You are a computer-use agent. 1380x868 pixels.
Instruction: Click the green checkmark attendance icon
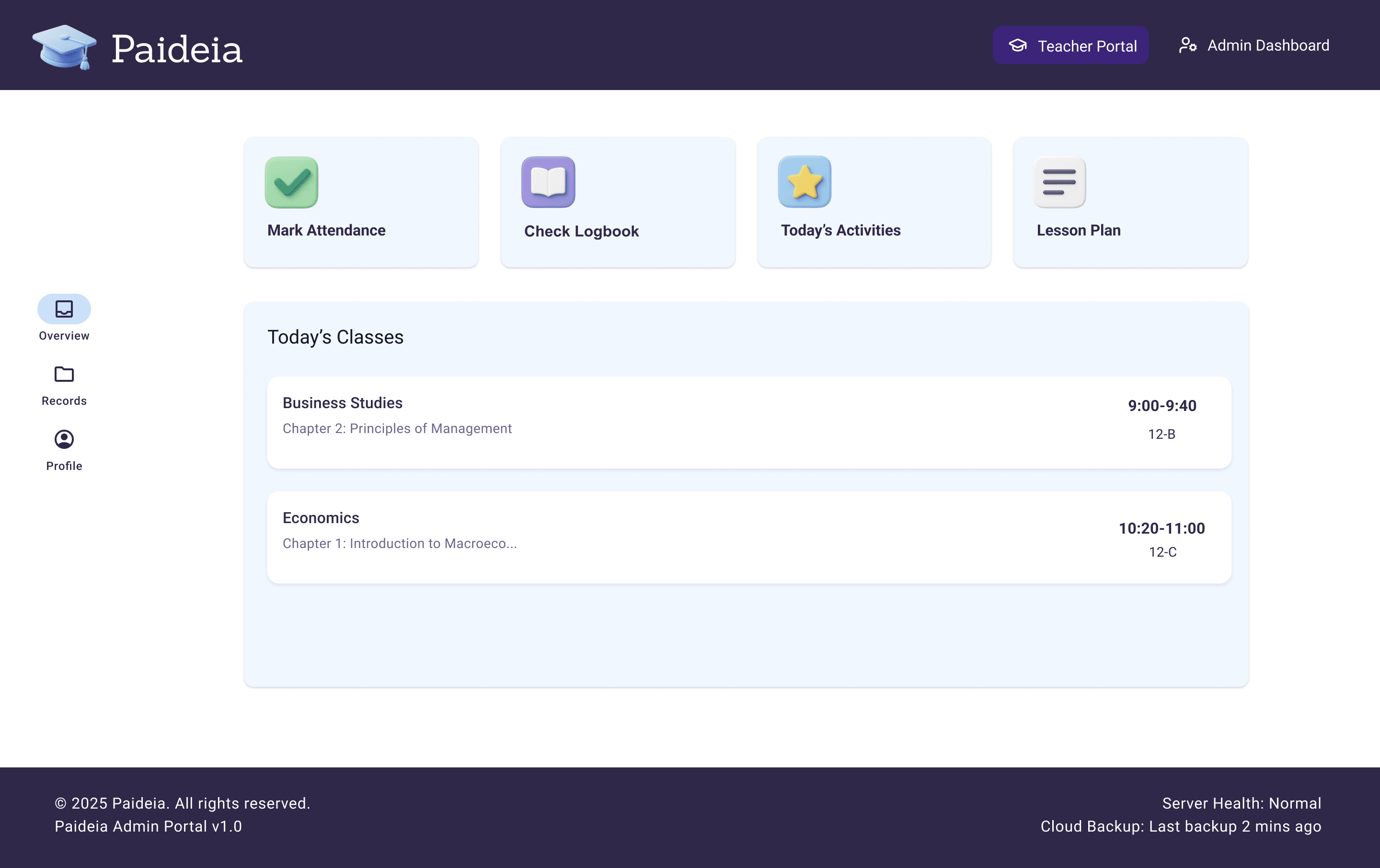[x=291, y=182]
